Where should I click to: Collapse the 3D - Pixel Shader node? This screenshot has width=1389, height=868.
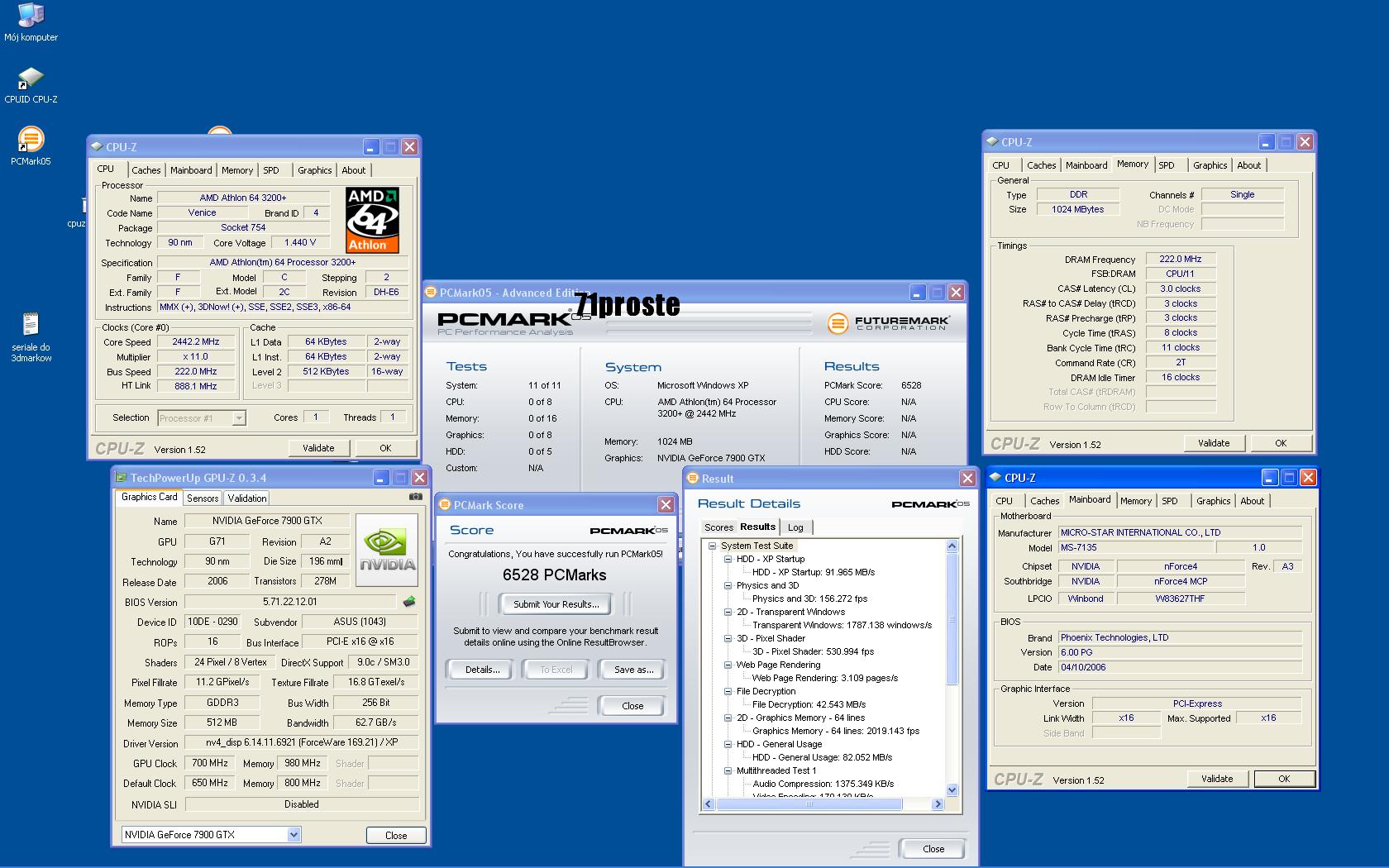tap(728, 638)
